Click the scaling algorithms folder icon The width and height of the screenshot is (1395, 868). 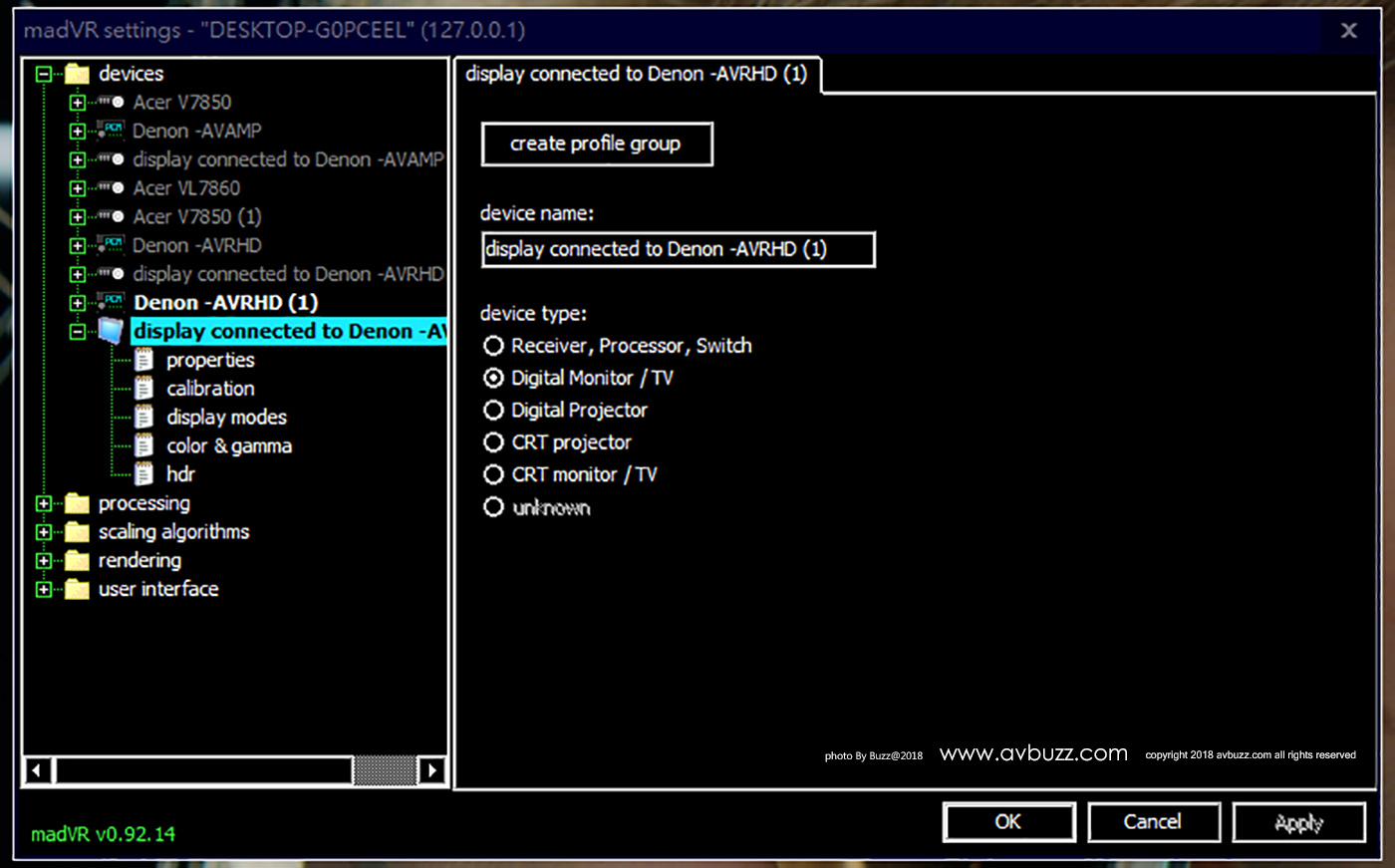pos(77,532)
